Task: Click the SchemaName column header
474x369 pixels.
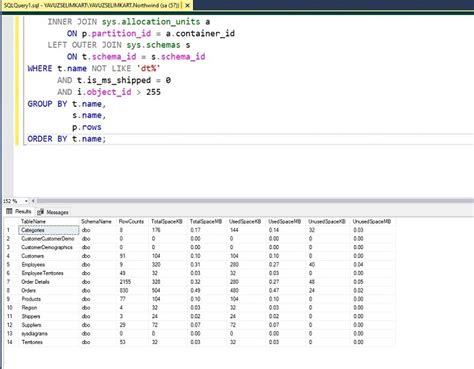Action: pos(98,221)
